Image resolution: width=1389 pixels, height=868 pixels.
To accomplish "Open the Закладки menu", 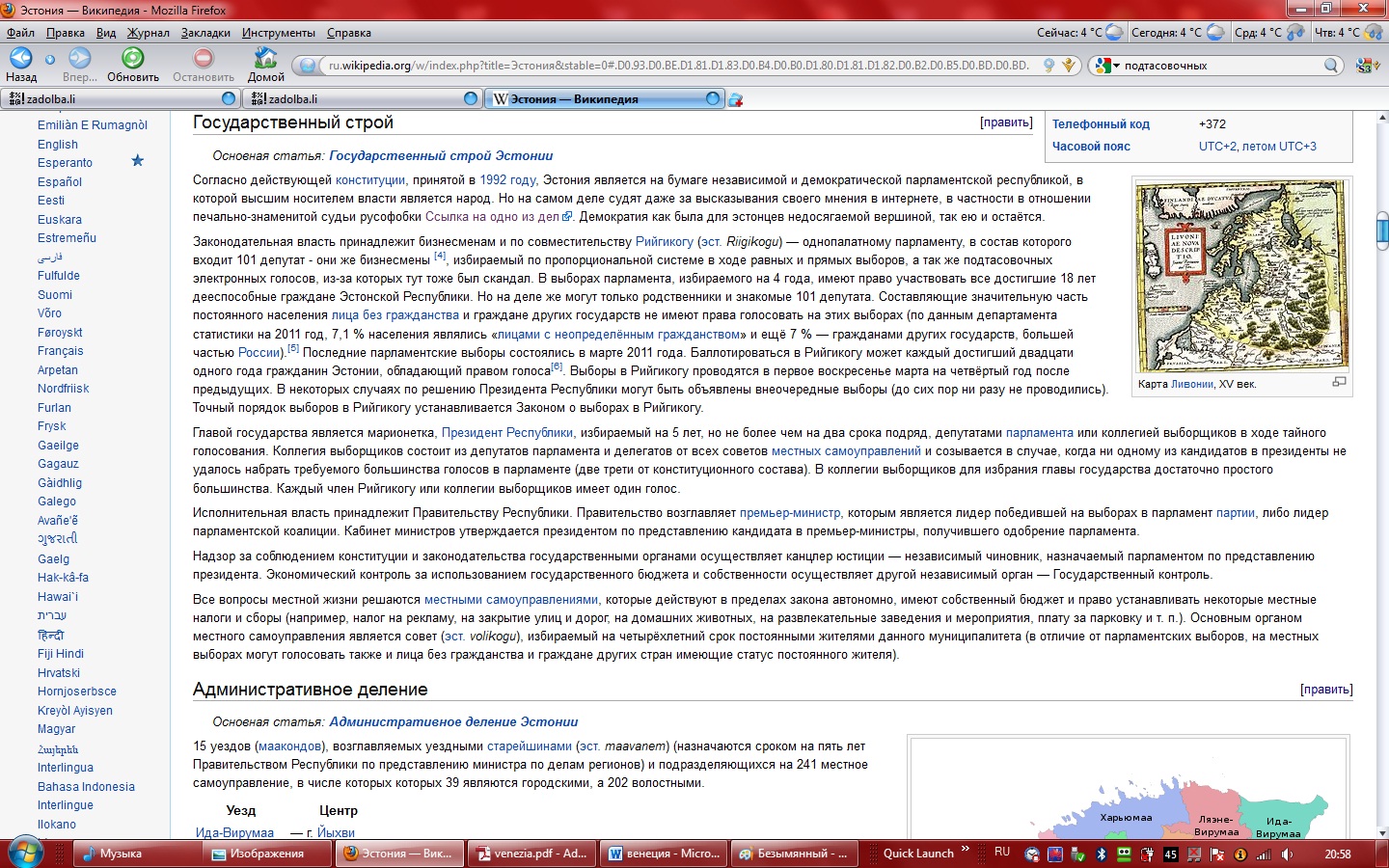I will click(x=205, y=33).
